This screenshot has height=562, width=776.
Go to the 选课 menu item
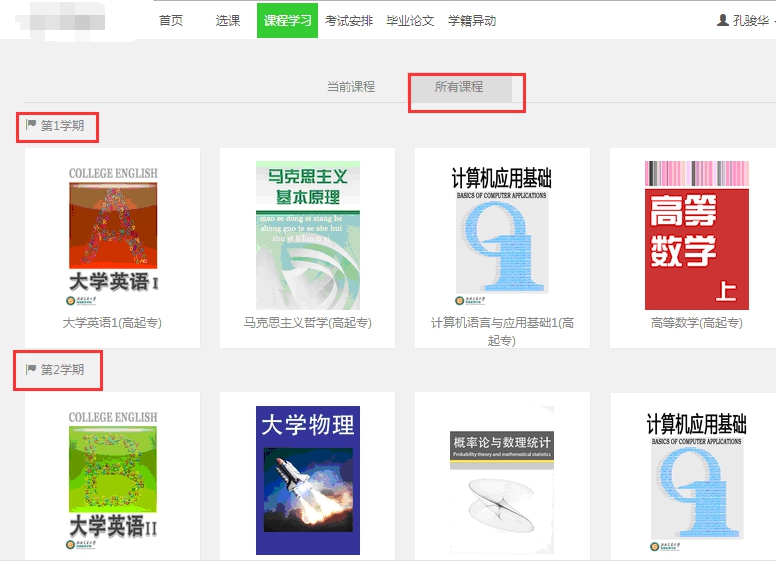pos(228,21)
